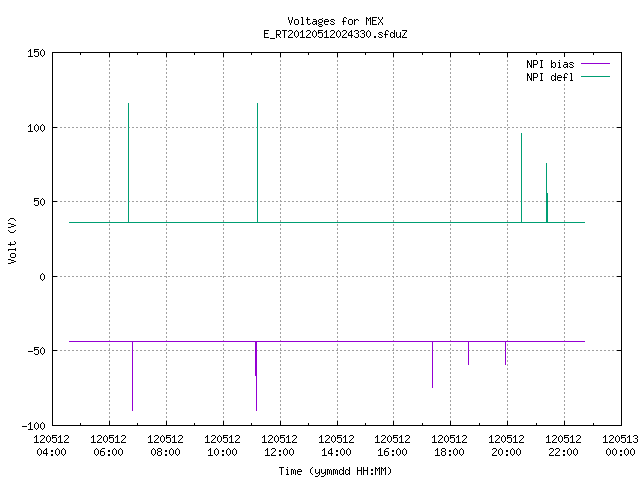640x480 pixels.
Task: Click the purple bias dip near 11:10
Action: click(x=256, y=376)
